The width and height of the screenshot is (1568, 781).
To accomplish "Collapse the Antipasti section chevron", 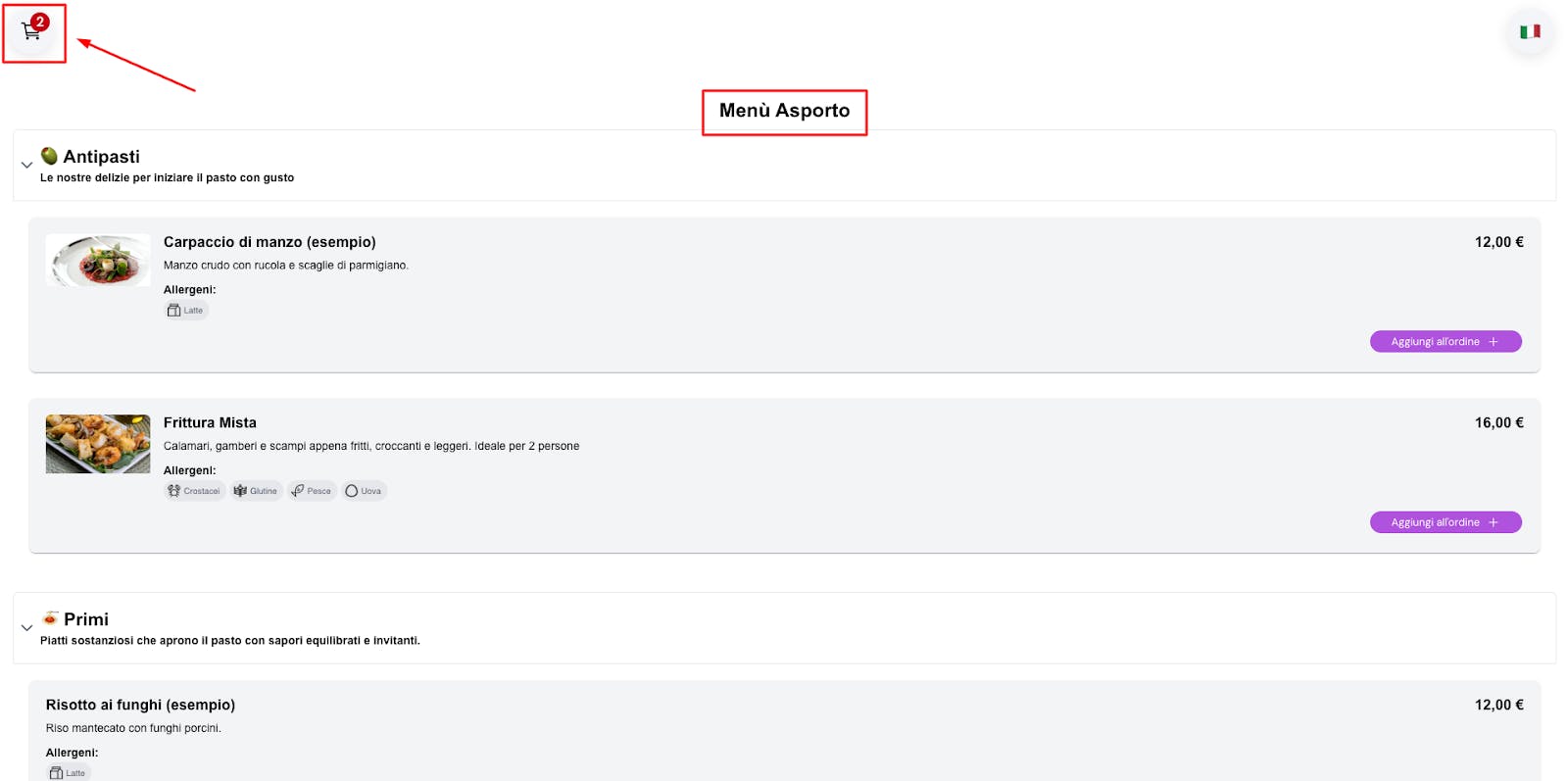I will (26, 165).
